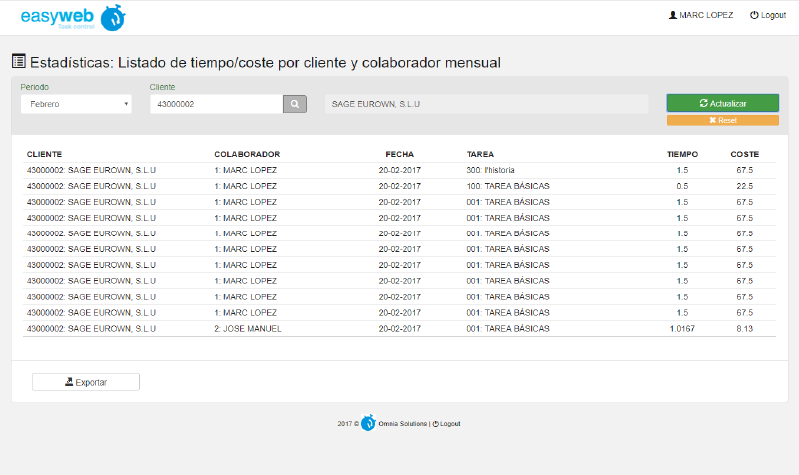Screen dimensions: 799x475
Task: Click the footer Omnia Solutions logo icon
Action: 368,423
